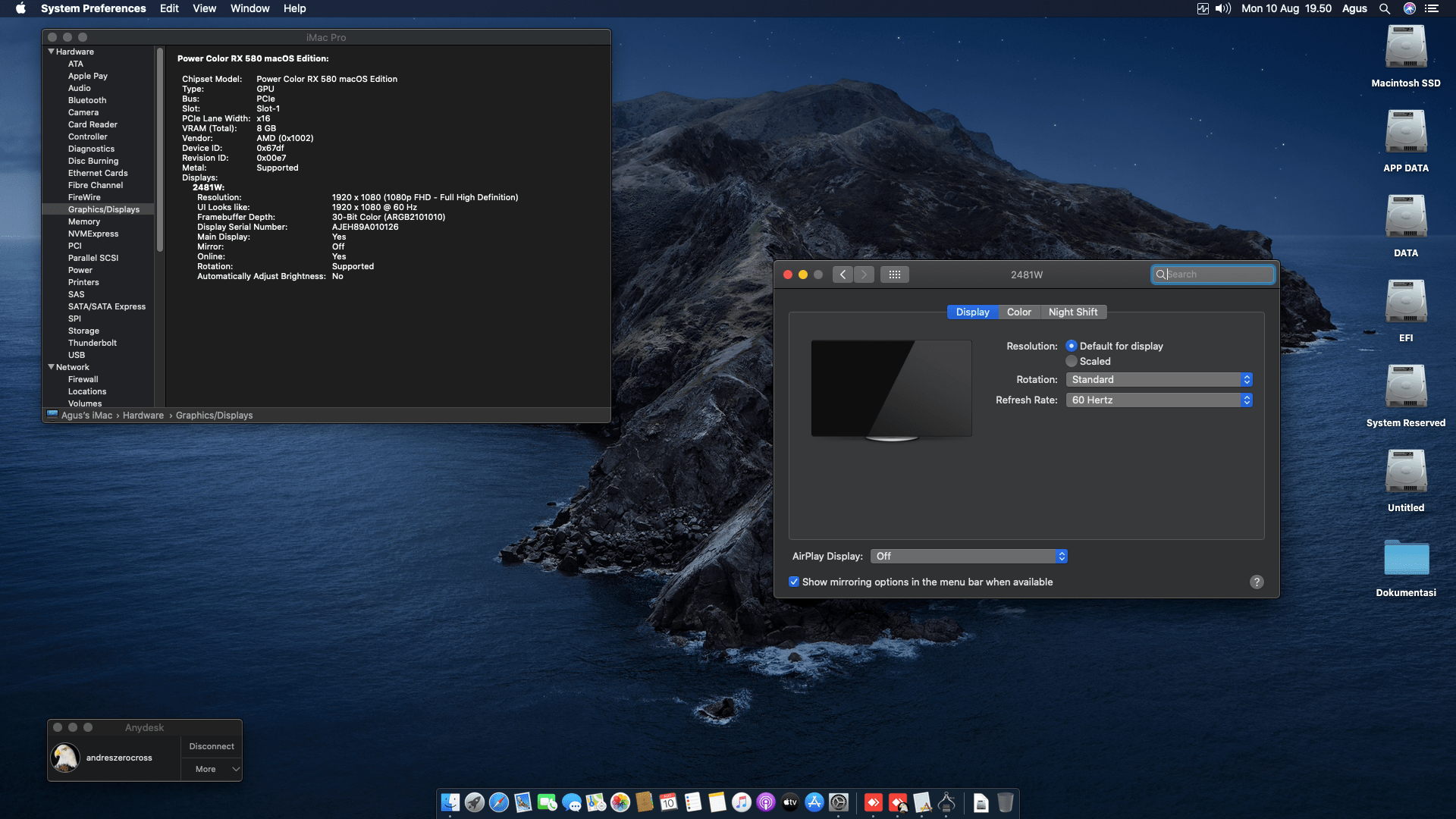Toggle Show mirroring options checkbox
Image resolution: width=1456 pixels, height=819 pixels.
794,582
